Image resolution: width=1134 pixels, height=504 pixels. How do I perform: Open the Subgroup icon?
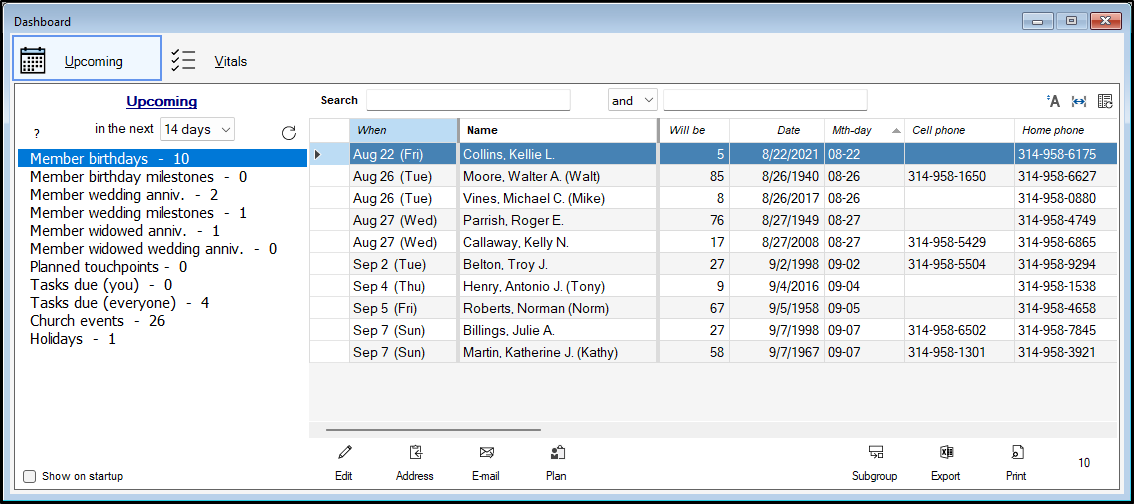(875, 453)
